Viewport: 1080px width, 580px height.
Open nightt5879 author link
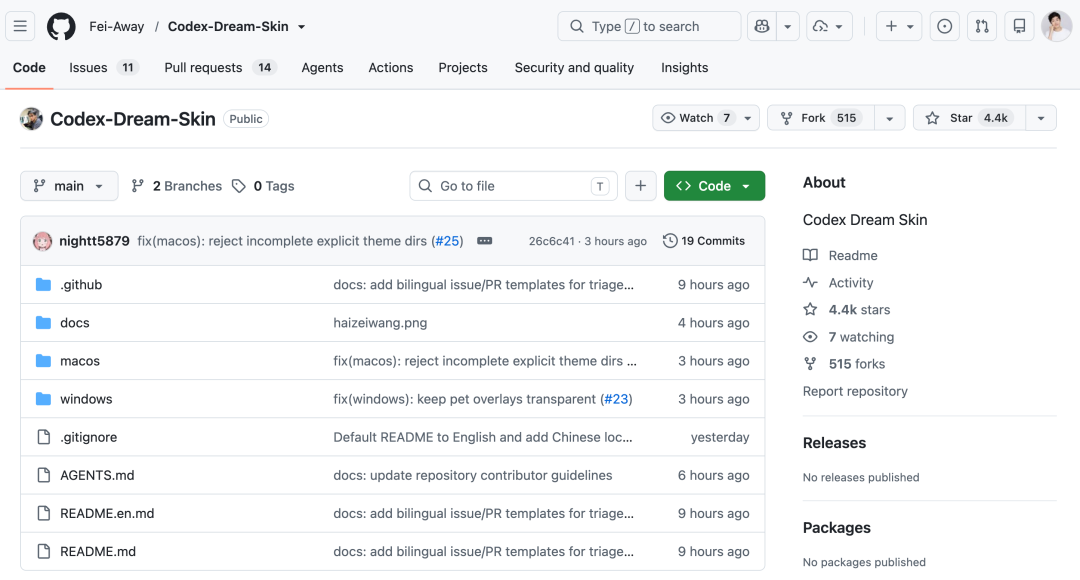[x=94, y=241]
